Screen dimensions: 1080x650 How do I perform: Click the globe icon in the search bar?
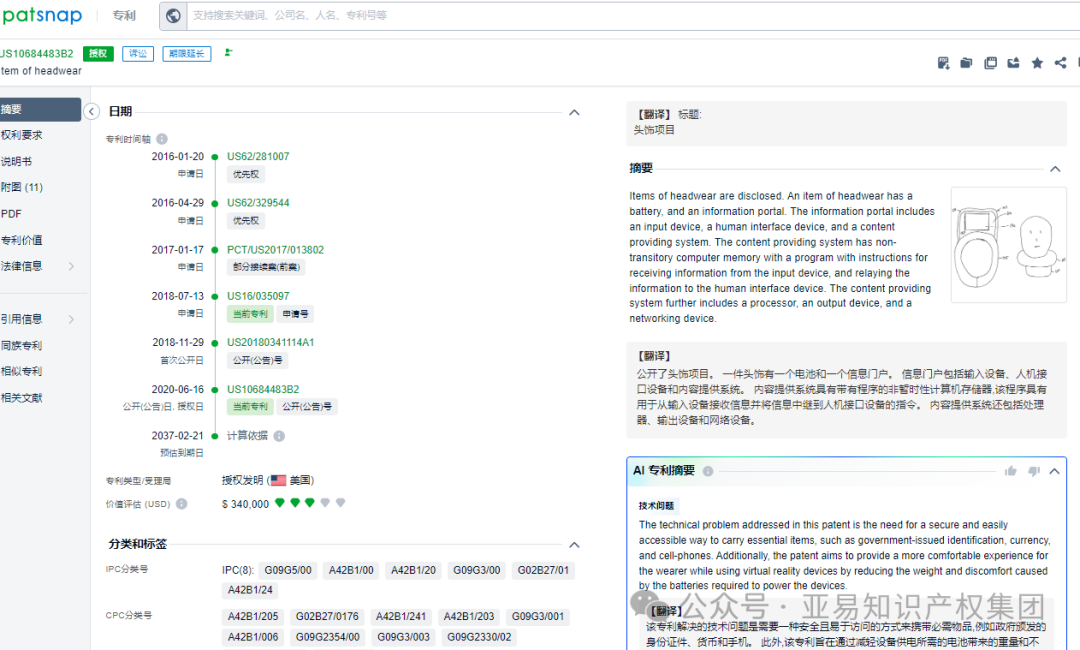[170, 15]
